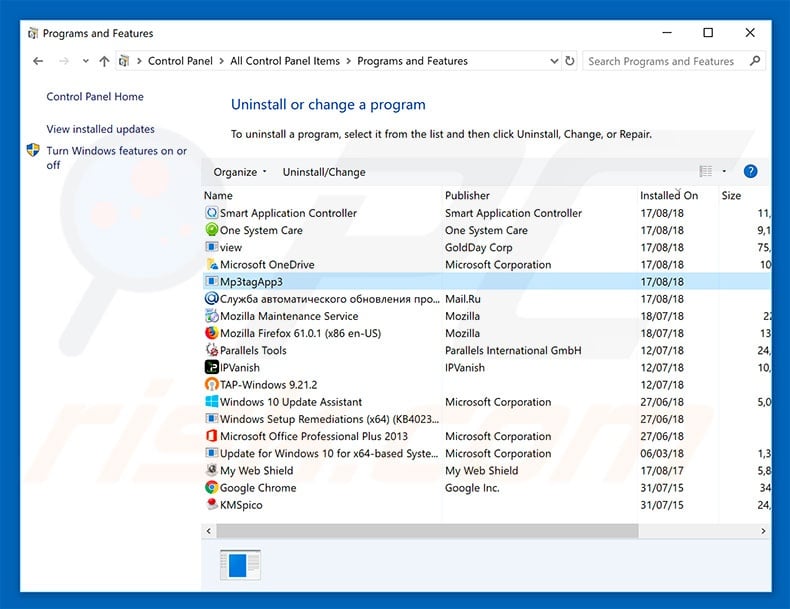This screenshot has height=609, width=790.
Task: Click the program preview thumbnail in details pane
Action: pos(240,565)
